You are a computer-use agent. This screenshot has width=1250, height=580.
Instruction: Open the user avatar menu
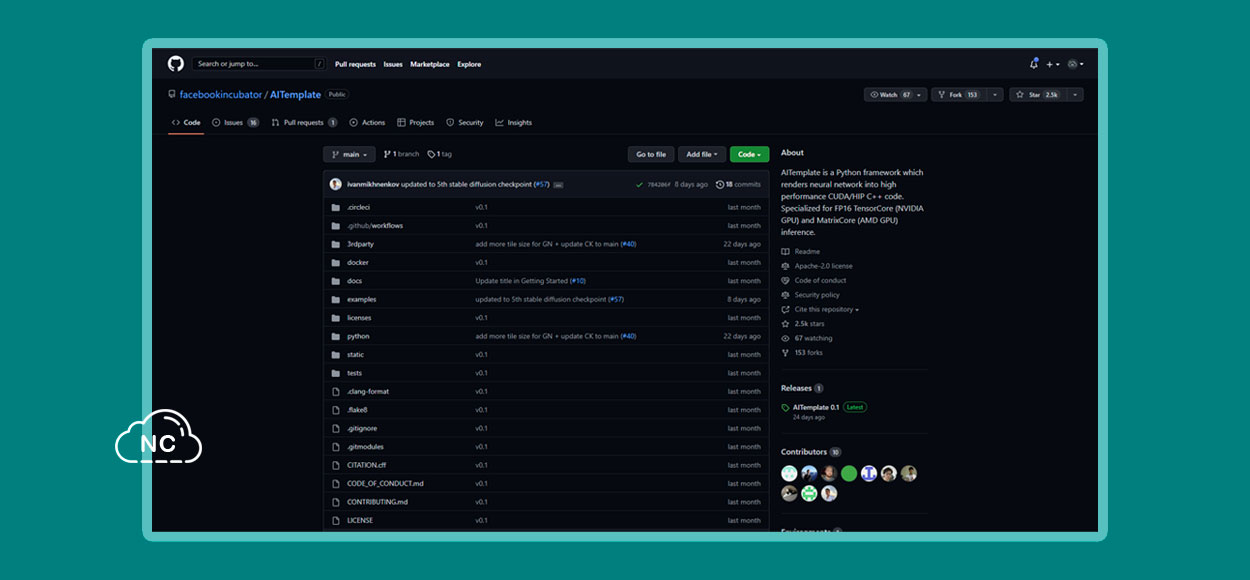point(1075,64)
